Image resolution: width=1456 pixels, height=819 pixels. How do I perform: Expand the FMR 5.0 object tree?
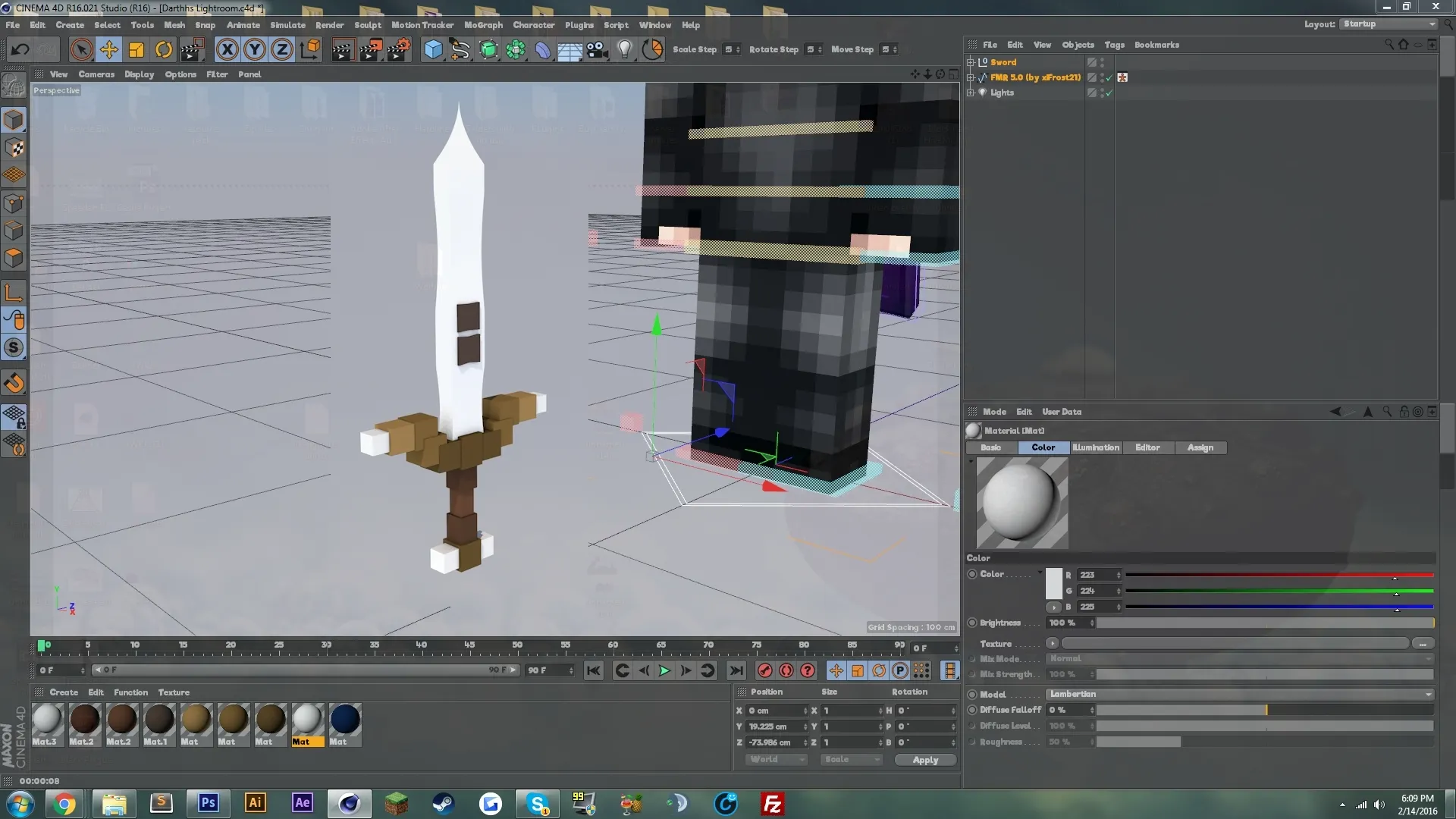971,77
